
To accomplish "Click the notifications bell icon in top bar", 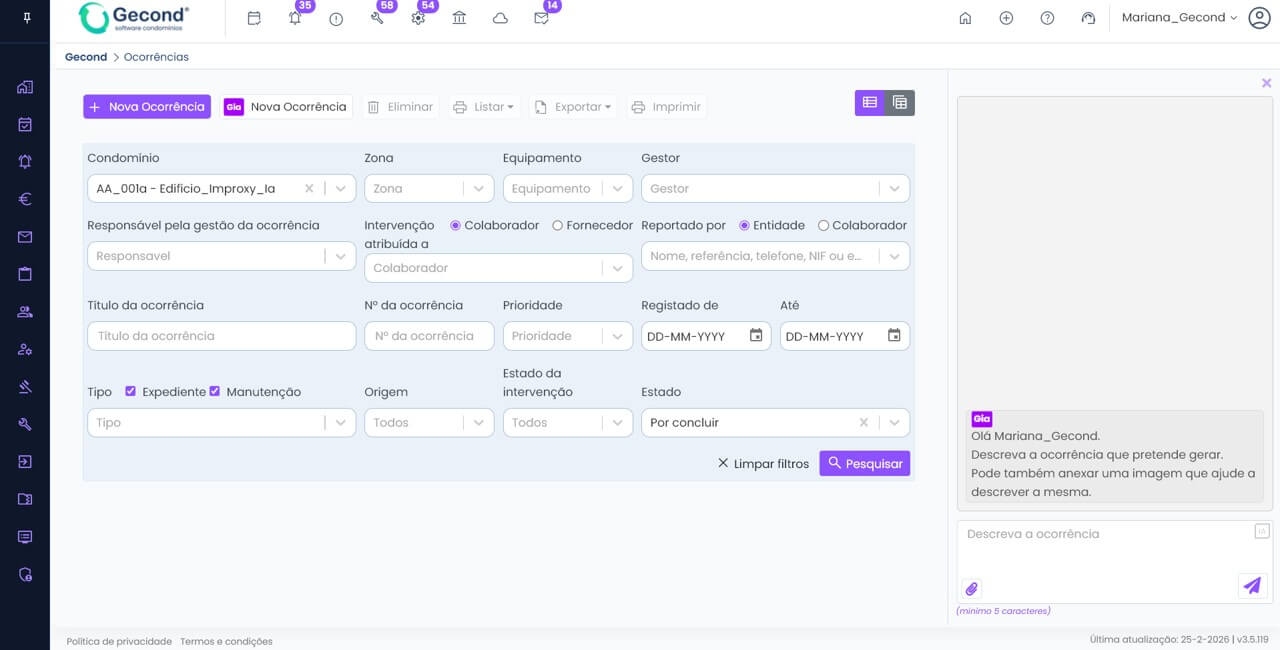I will [295, 18].
